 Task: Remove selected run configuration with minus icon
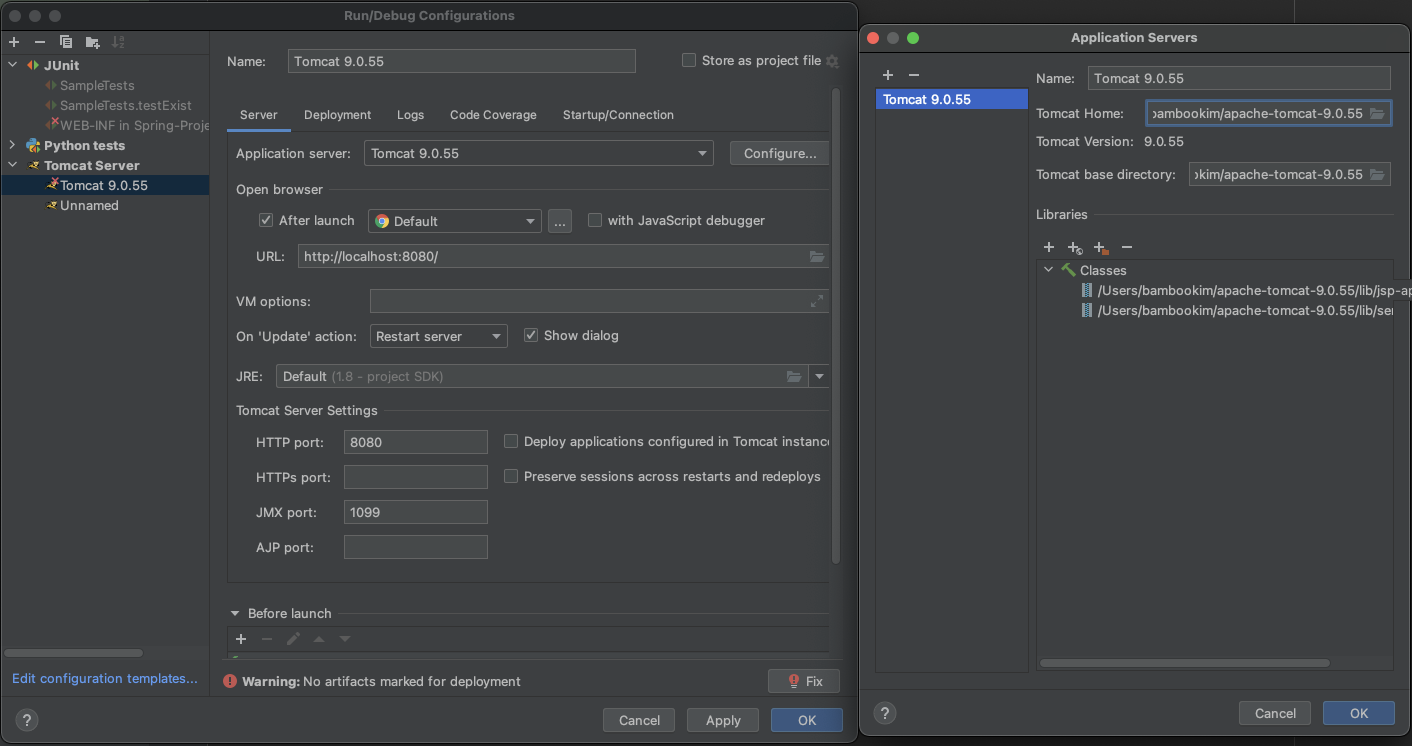(x=40, y=42)
